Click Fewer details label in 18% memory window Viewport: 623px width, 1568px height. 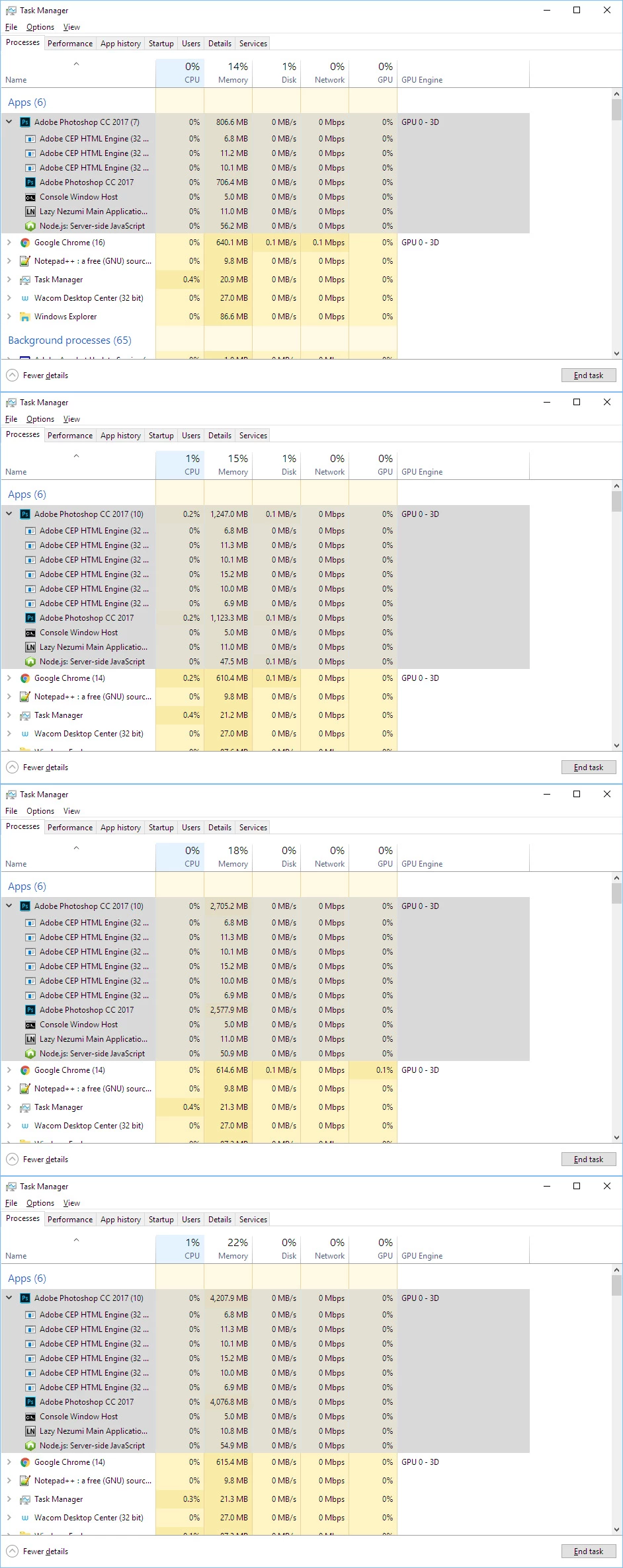(46, 1159)
